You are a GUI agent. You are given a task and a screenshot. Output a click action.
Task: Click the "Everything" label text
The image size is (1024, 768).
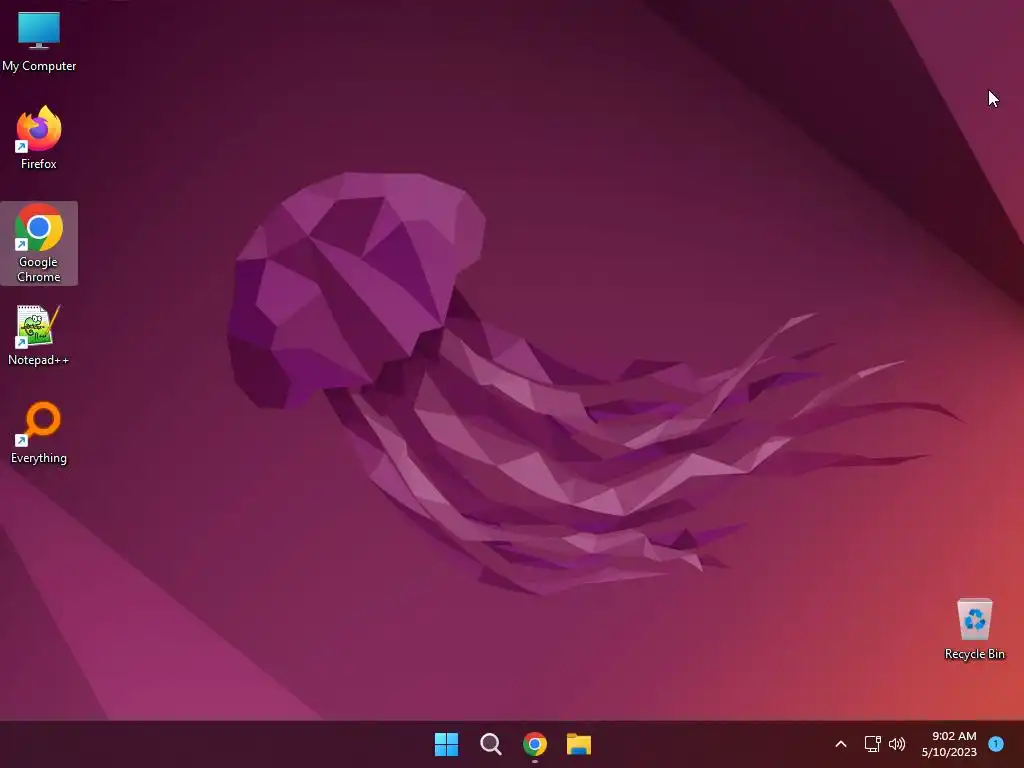pyautogui.click(x=39, y=458)
